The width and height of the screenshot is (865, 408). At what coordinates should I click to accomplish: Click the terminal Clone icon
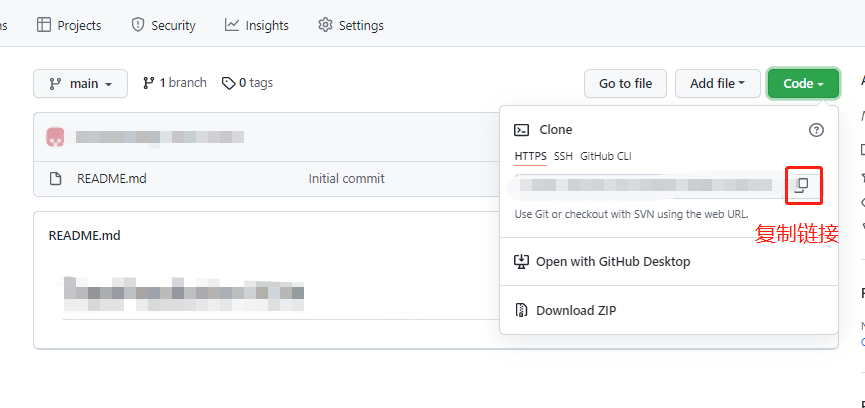point(521,130)
